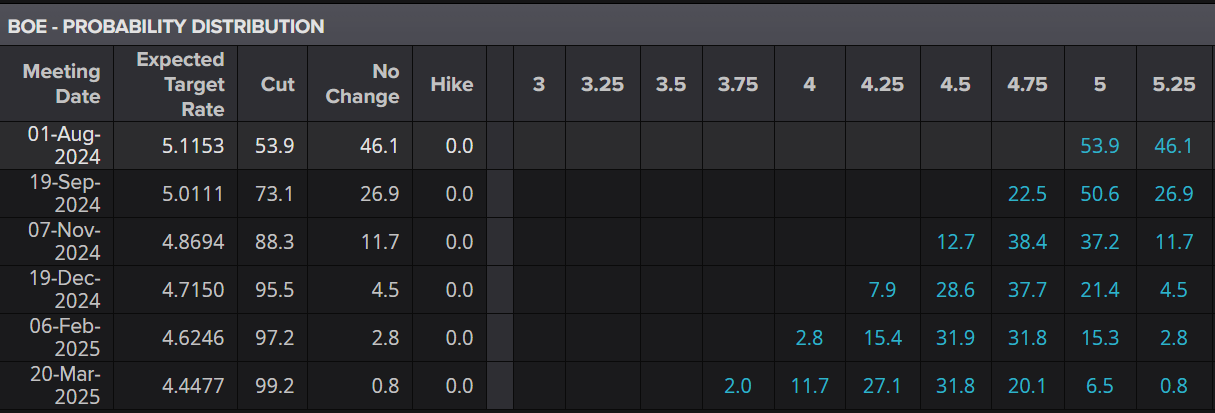Click the No Change column header
This screenshot has height=413, width=1215.
click(x=374, y=84)
